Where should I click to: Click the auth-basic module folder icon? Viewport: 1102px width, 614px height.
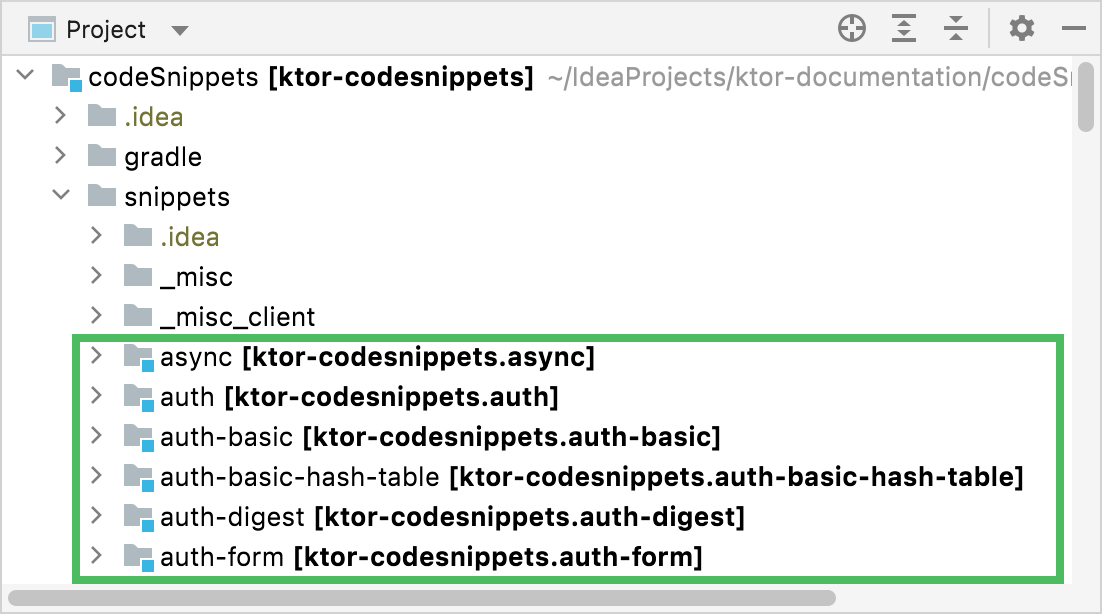click(x=139, y=437)
